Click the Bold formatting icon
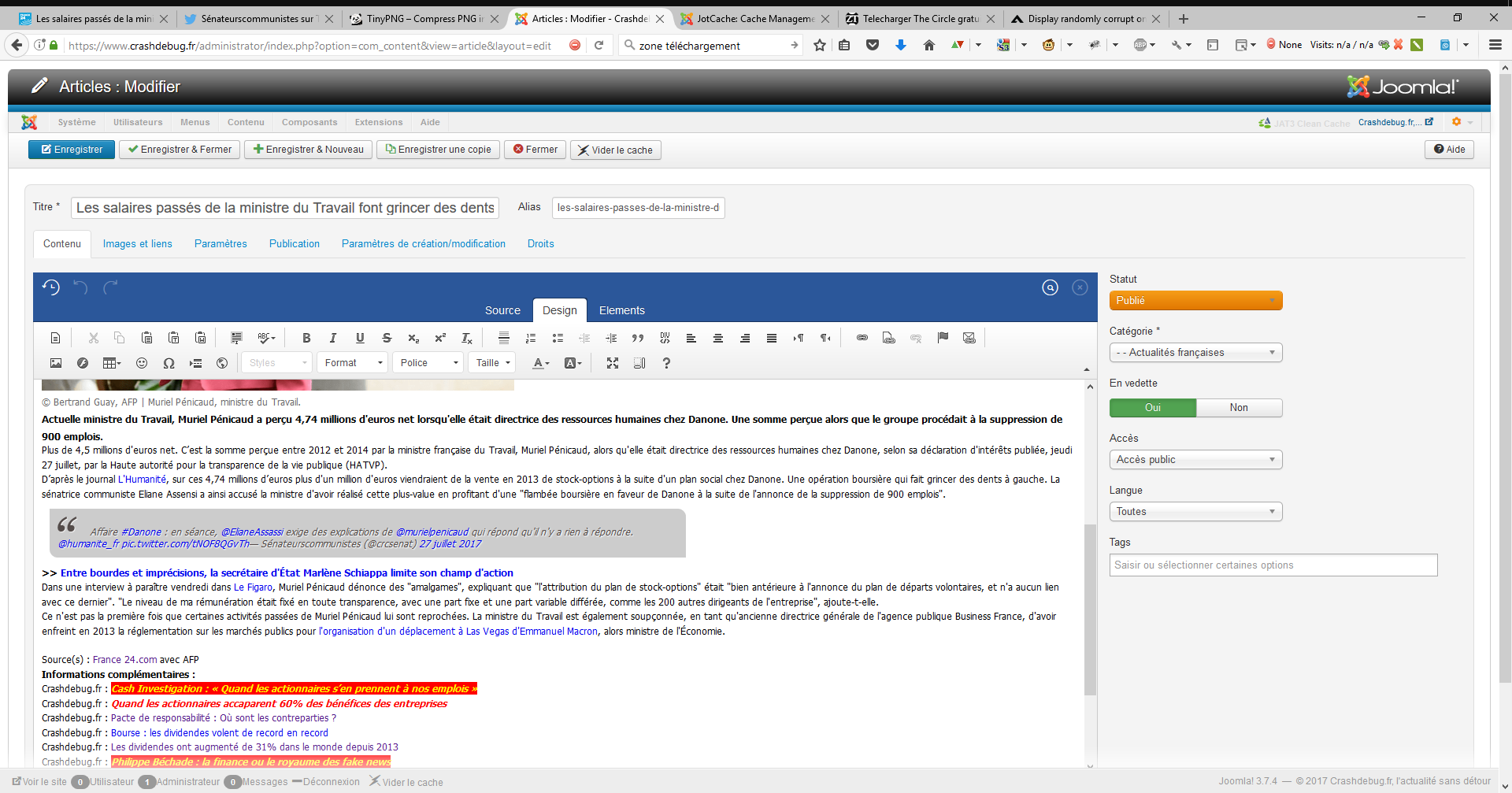The height and width of the screenshot is (793, 1512). tap(306, 338)
